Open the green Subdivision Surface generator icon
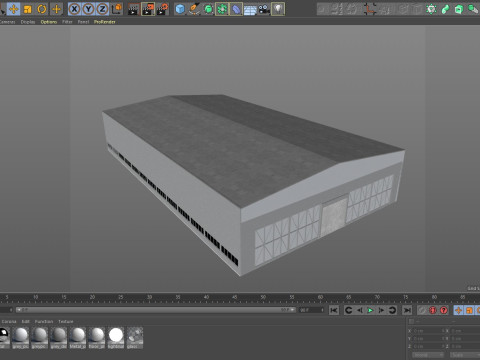The image size is (480, 360). click(x=208, y=9)
